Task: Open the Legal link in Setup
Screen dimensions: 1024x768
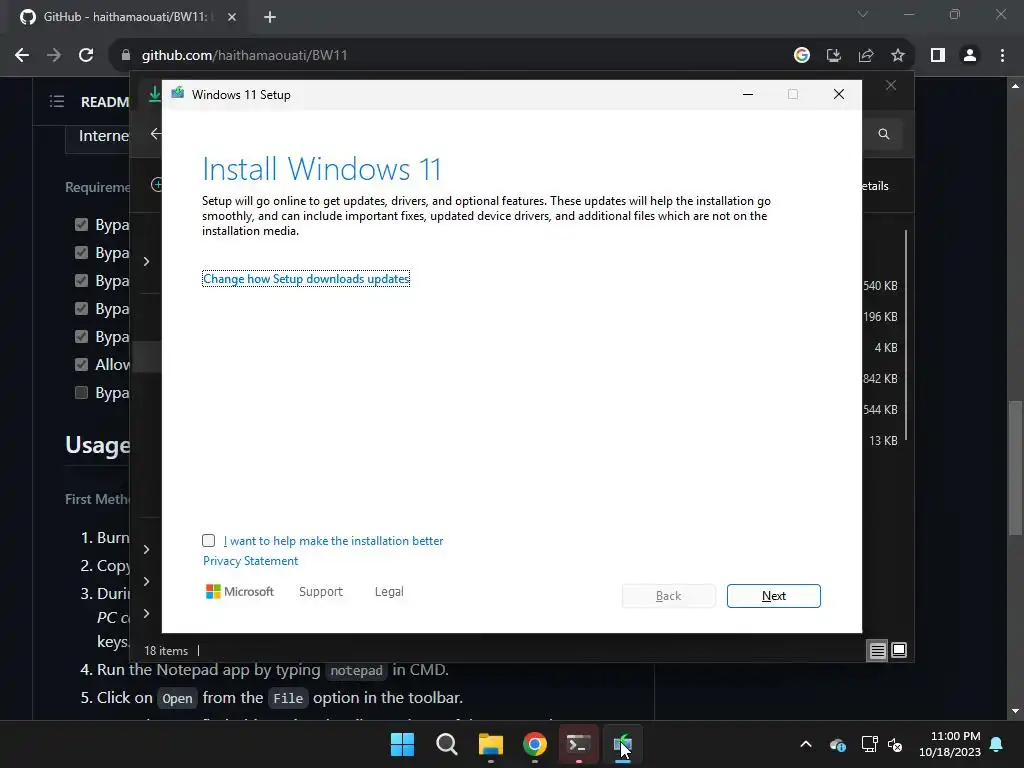Action: point(389,591)
